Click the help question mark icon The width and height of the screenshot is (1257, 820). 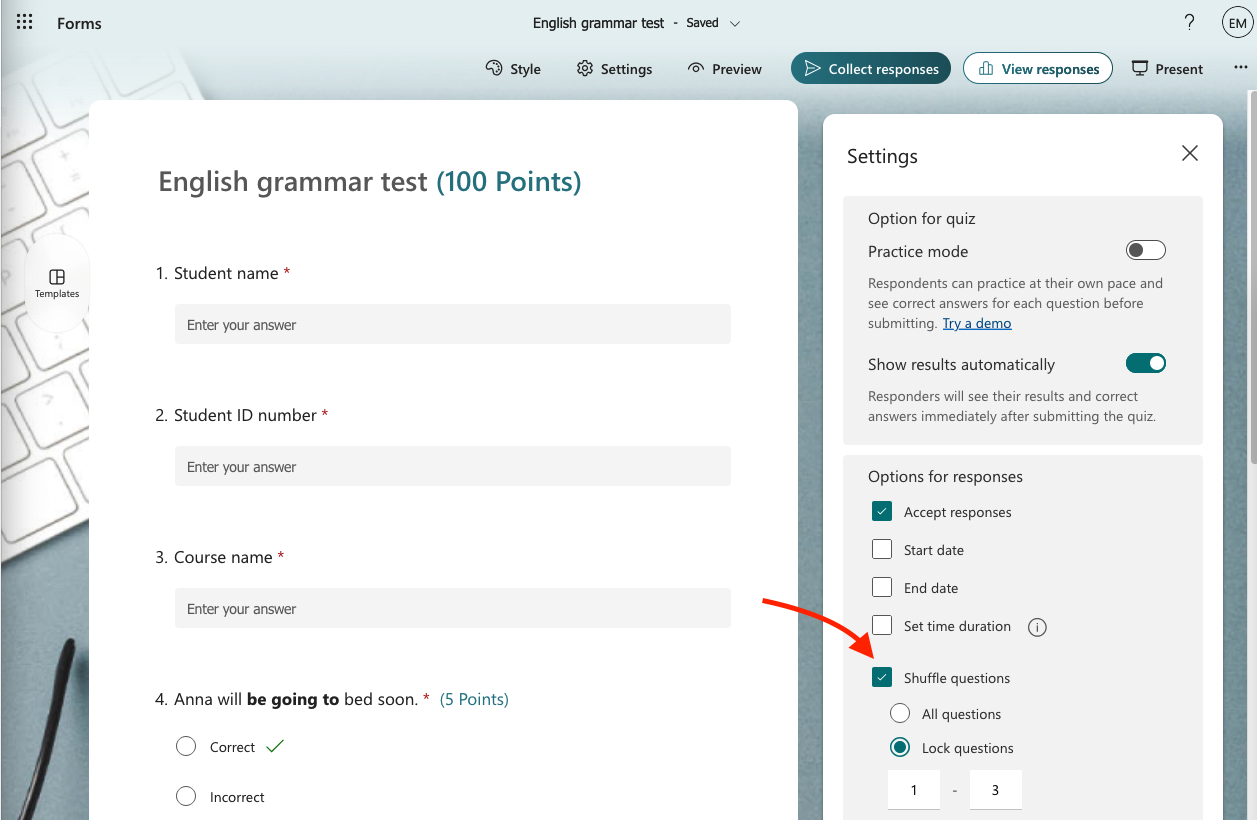pyautogui.click(x=1189, y=22)
